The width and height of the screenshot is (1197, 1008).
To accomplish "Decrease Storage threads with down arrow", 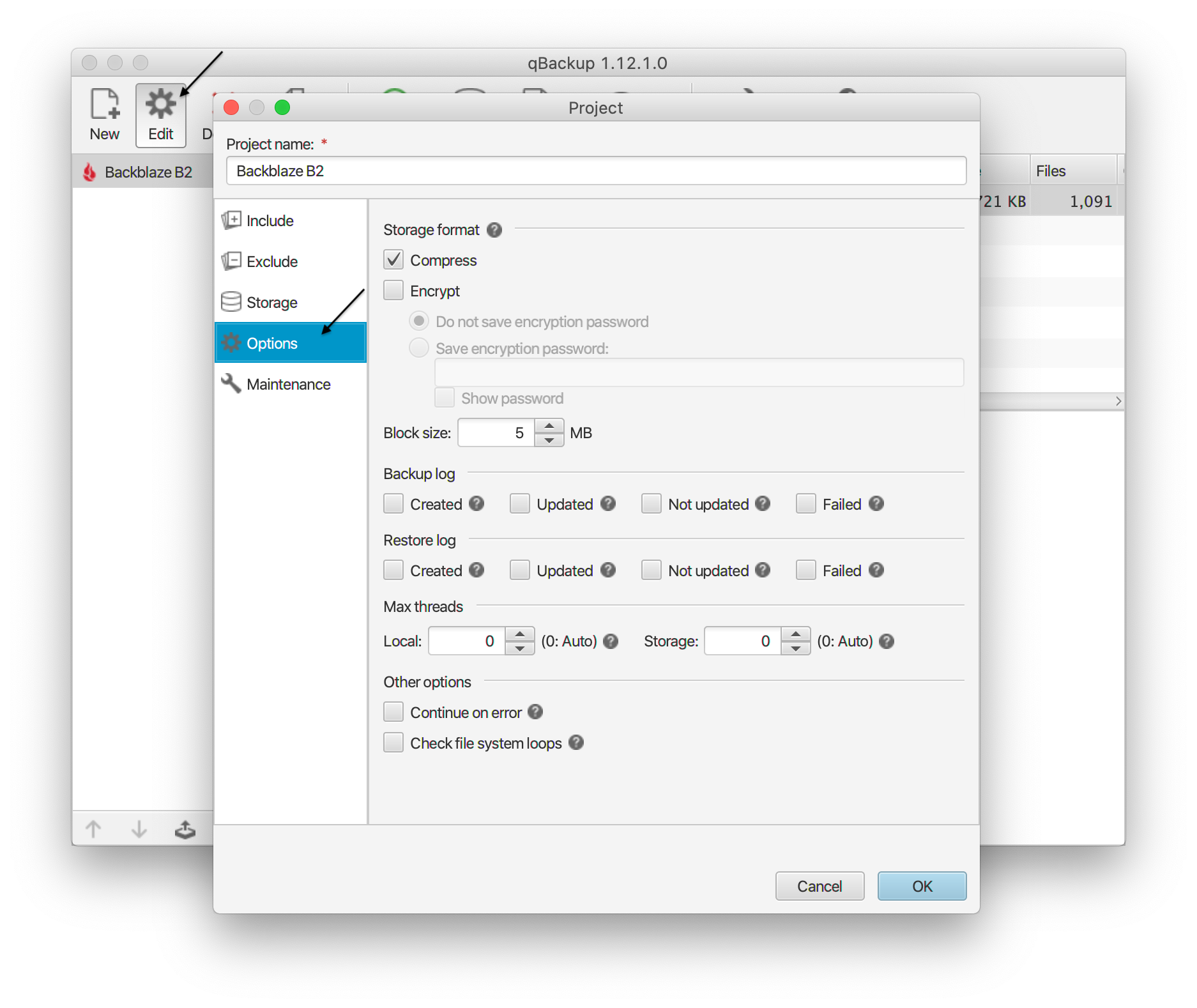I will 796,648.
